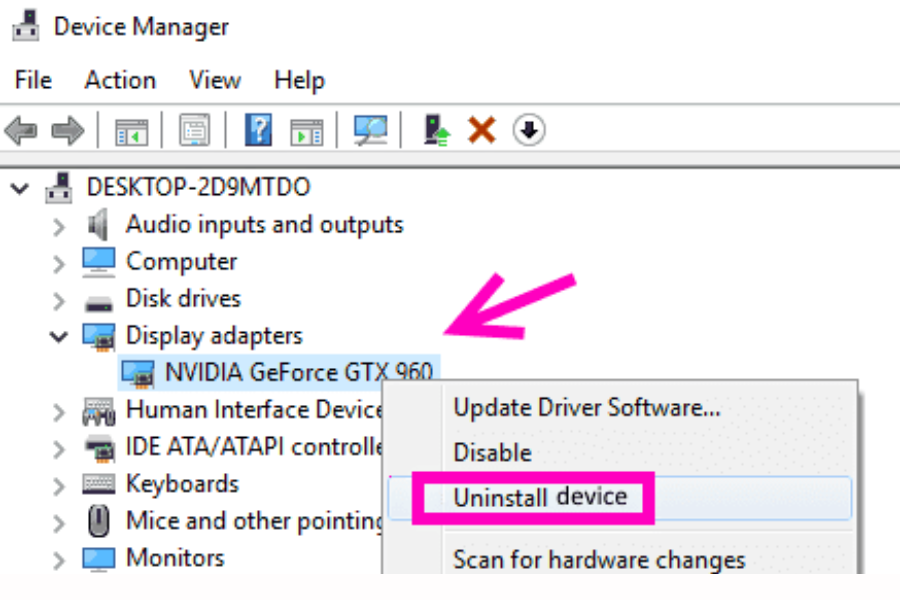
Task: Select Update Driver Software from context menu
Action: (588, 407)
